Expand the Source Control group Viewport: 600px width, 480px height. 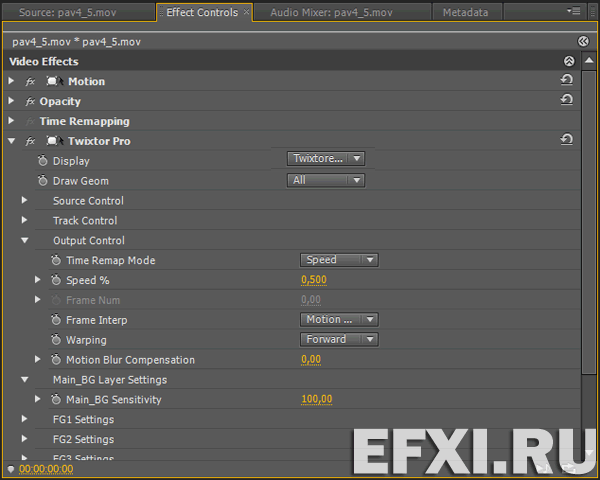click(x=24, y=200)
